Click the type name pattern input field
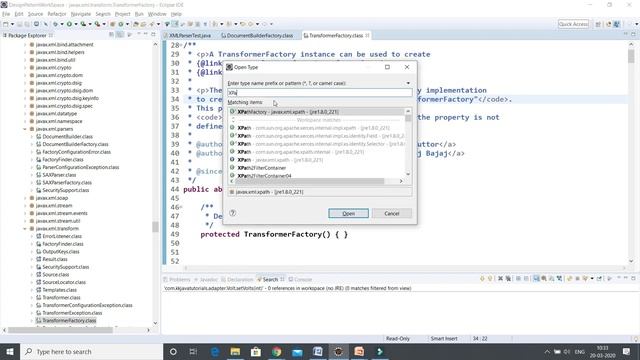Image resolution: width=640 pixels, height=360 pixels. click(x=320, y=93)
